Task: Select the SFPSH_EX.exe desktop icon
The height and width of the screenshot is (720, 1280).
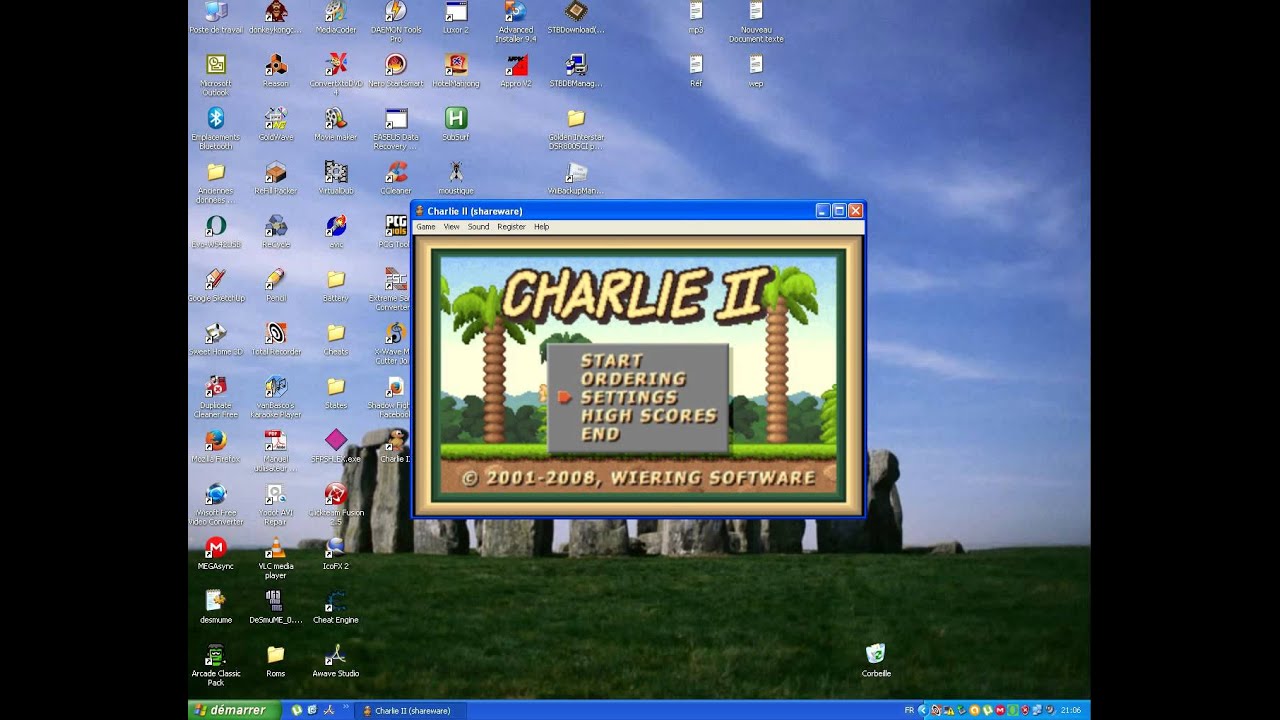Action: pyautogui.click(x=336, y=446)
